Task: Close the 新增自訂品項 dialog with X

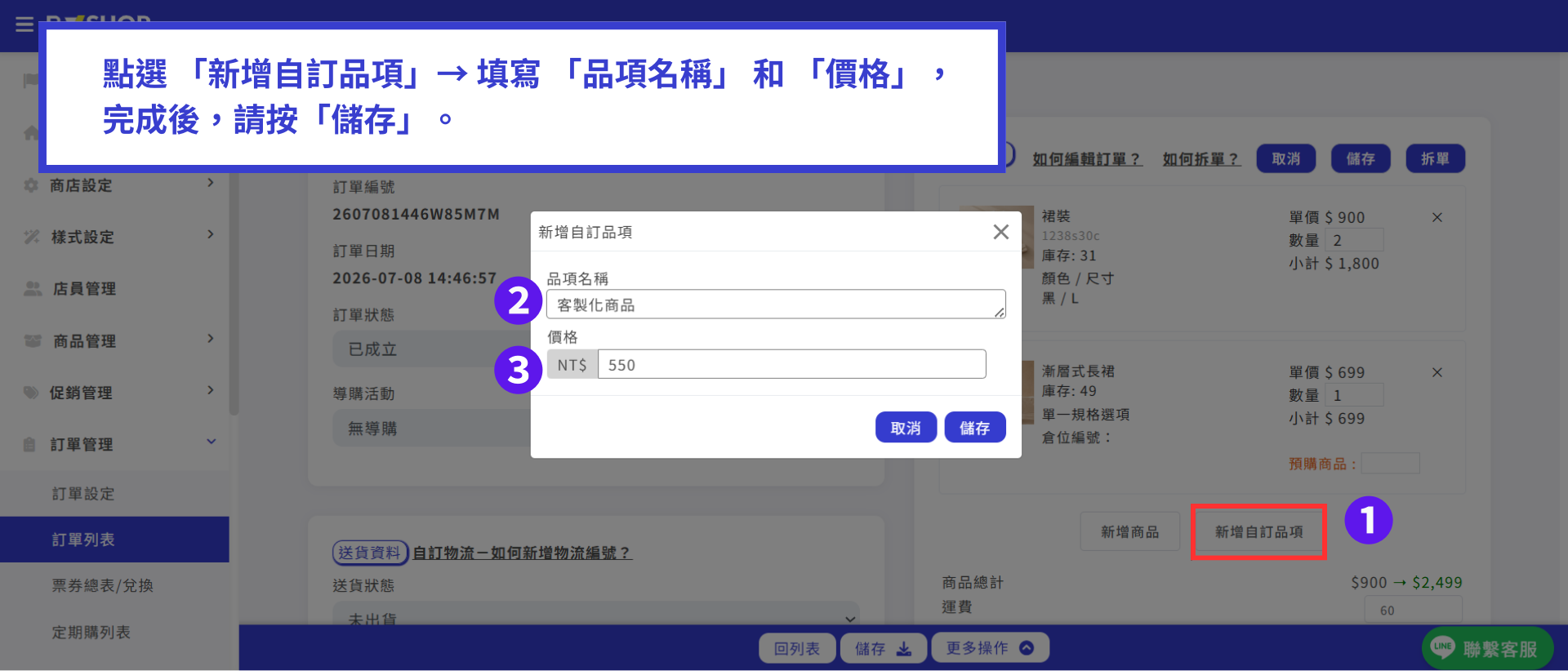Action: point(1000,232)
